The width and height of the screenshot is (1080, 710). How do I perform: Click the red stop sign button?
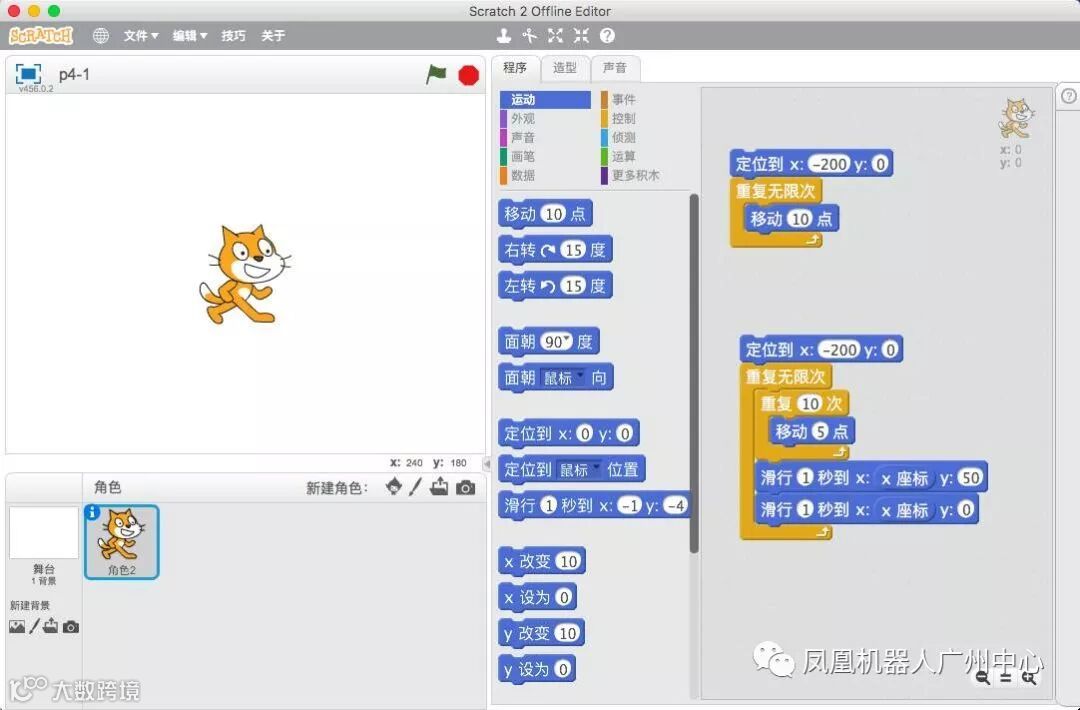click(468, 74)
